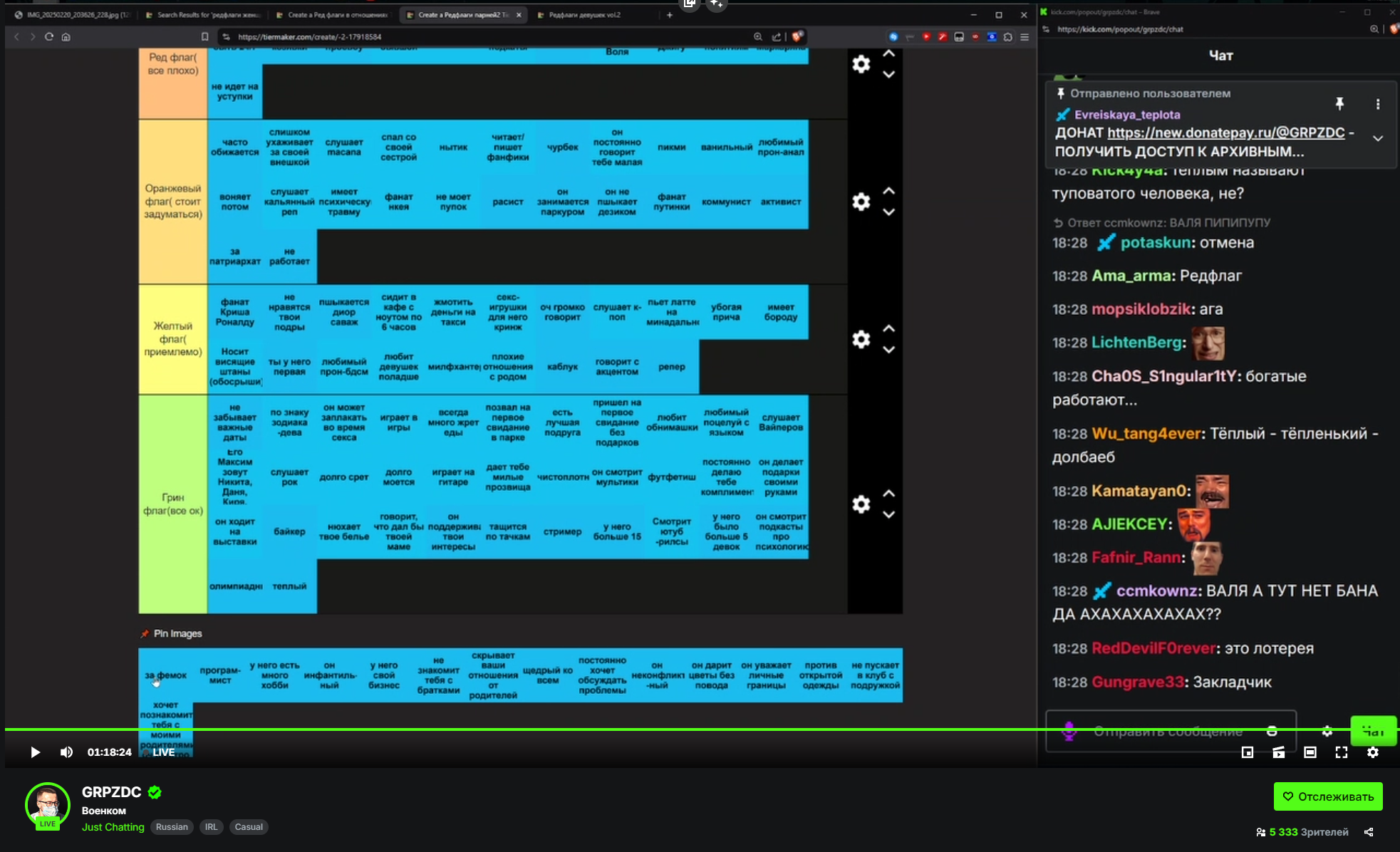
Task: Toggle picture-in-picture mode
Action: (1247, 752)
